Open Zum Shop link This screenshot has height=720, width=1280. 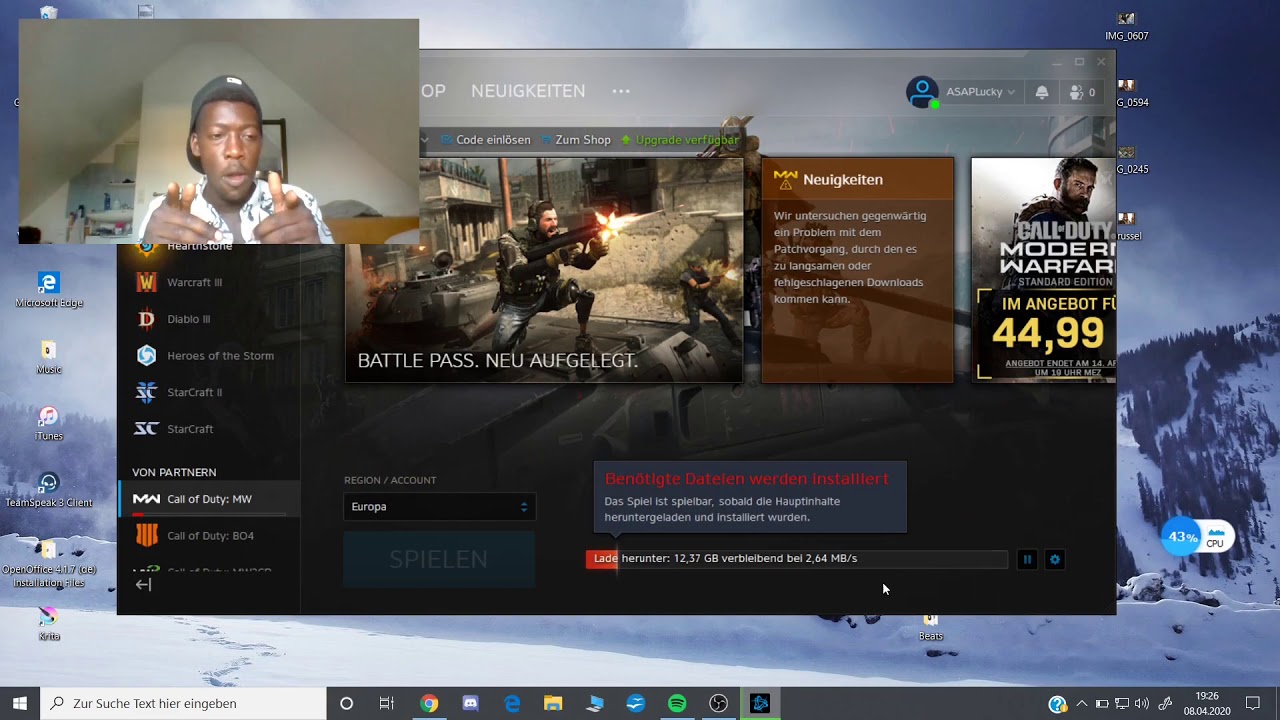(576, 140)
